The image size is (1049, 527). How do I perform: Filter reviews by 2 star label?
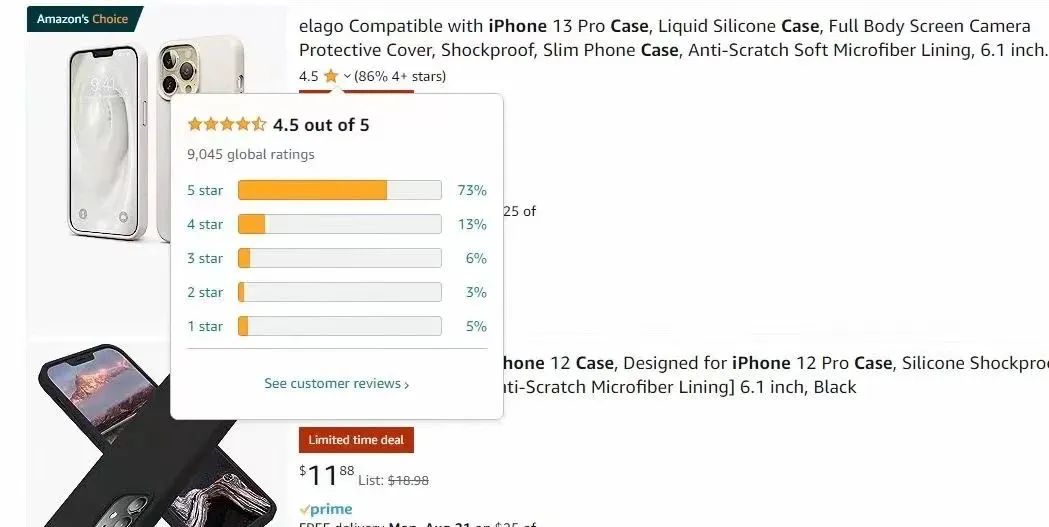click(x=205, y=292)
